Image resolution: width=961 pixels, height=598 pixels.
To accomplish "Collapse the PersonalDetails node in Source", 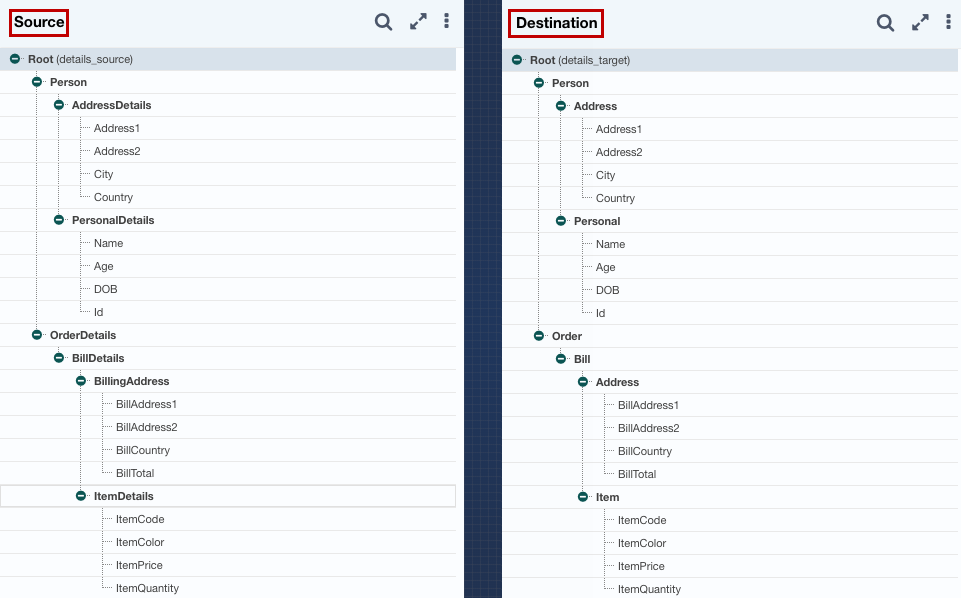I will [x=59, y=220].
